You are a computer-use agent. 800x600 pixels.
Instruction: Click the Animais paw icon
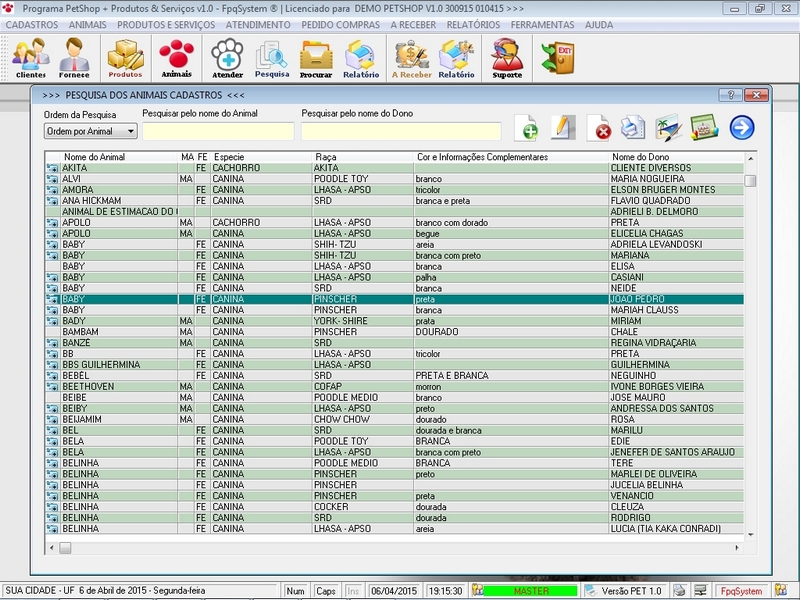(x=176, y=58)
